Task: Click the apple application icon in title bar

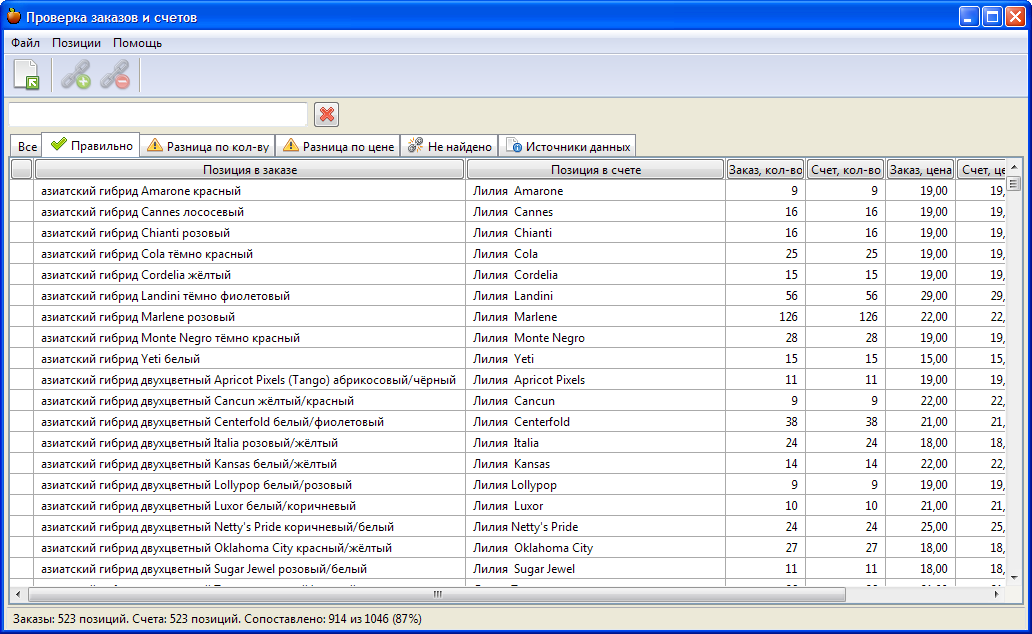Action: click(14, 16)
